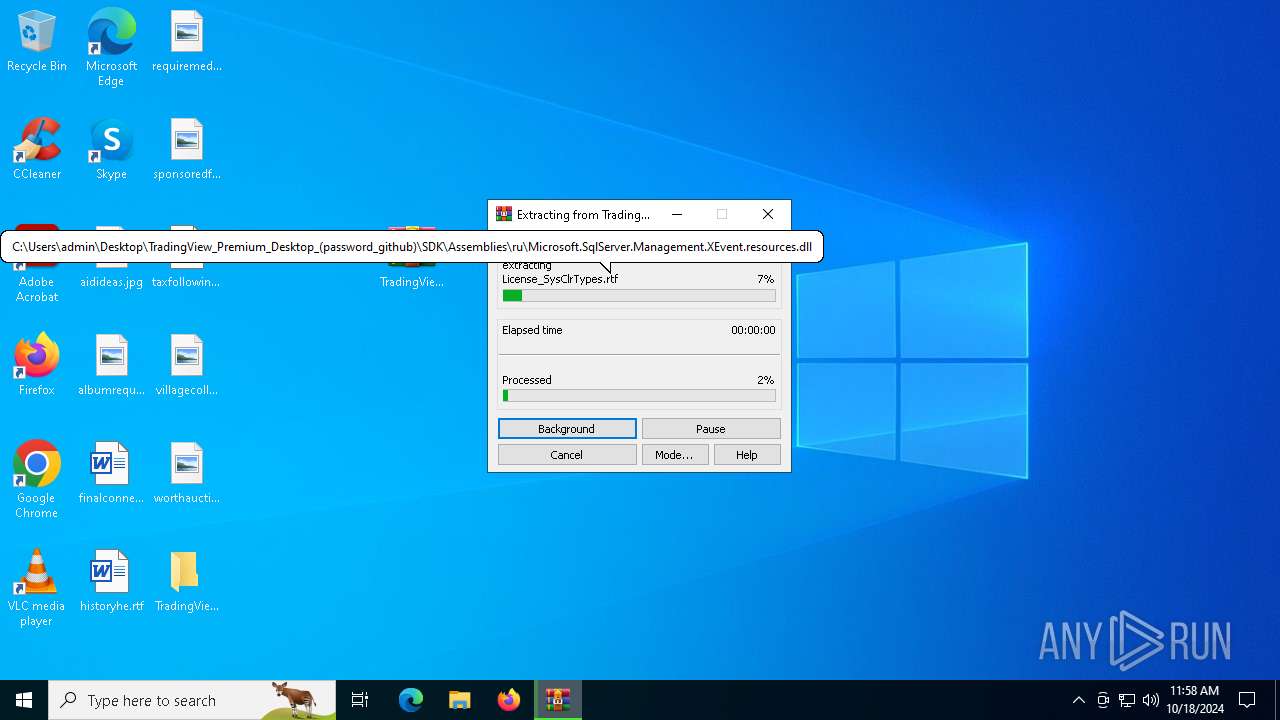Select the requiremed... image file

pos(187,42)
